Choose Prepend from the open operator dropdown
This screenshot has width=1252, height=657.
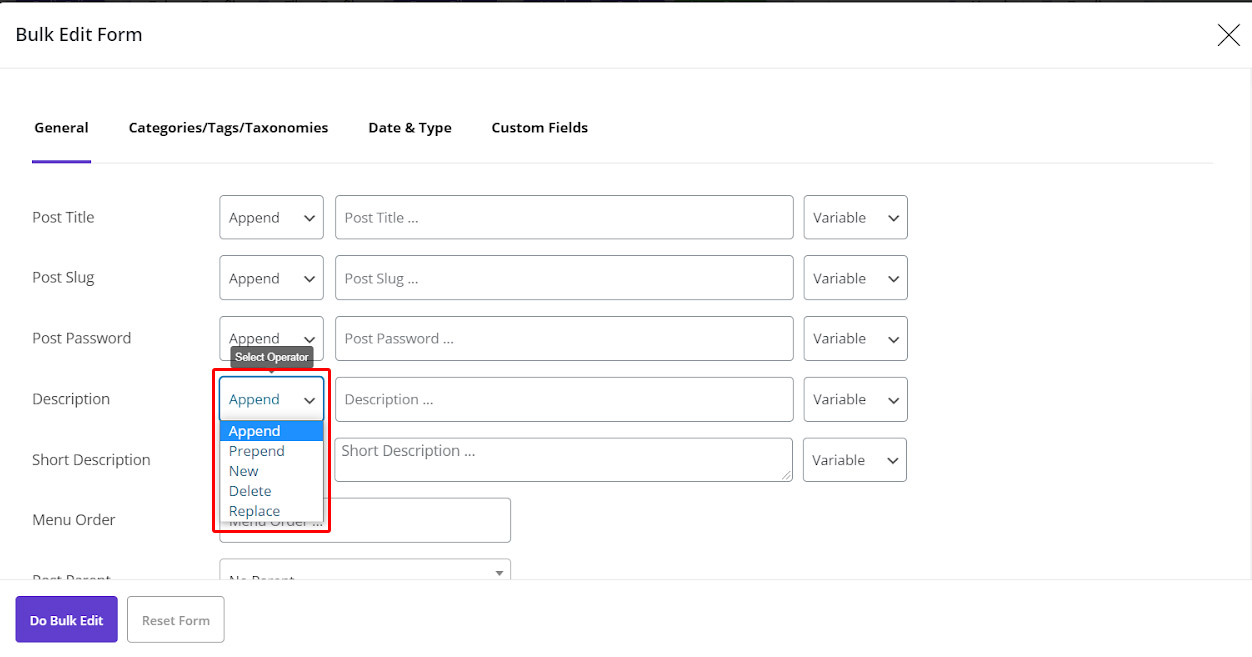(255, 450)
